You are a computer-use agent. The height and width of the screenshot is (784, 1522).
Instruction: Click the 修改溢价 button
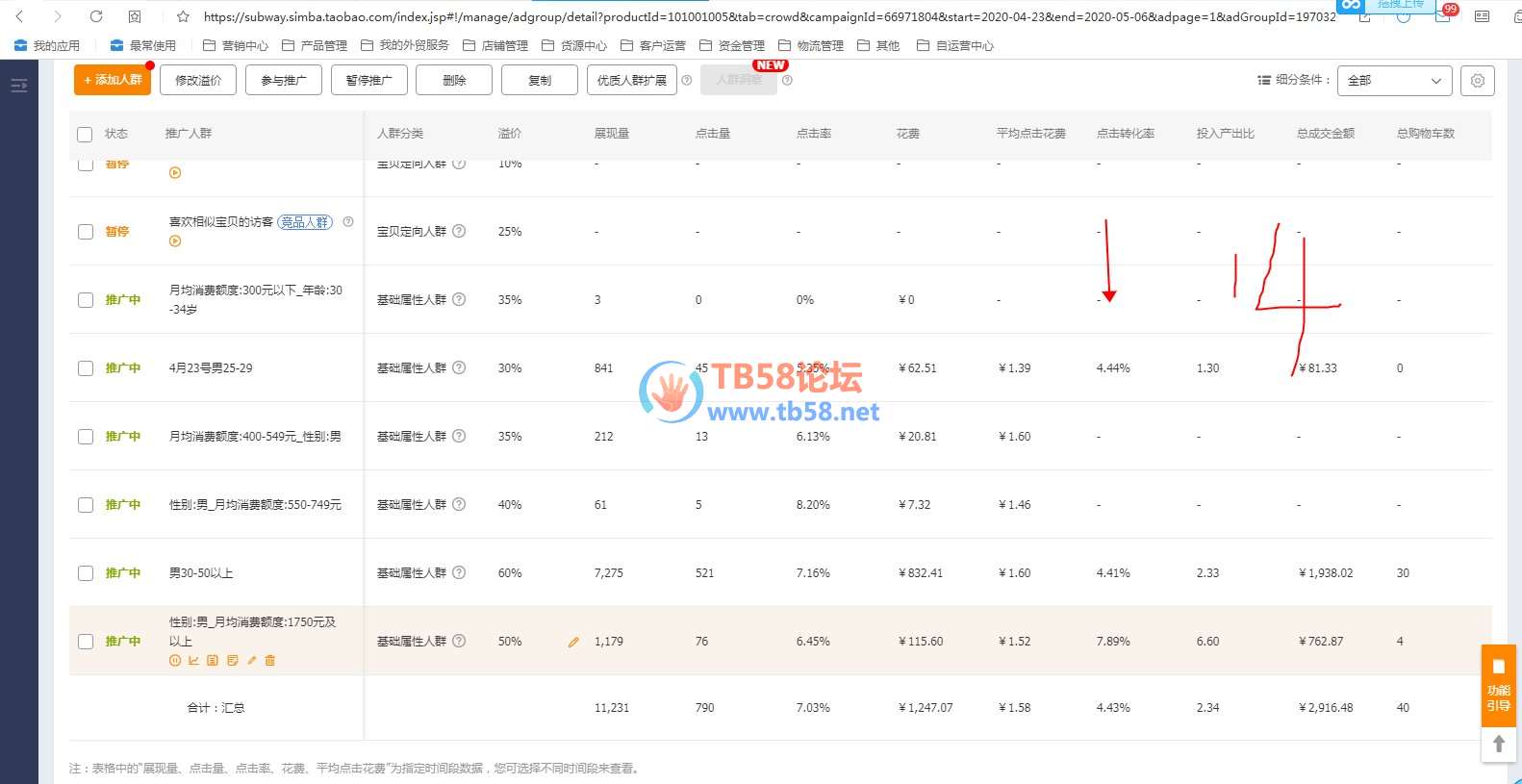click(198, 81)
